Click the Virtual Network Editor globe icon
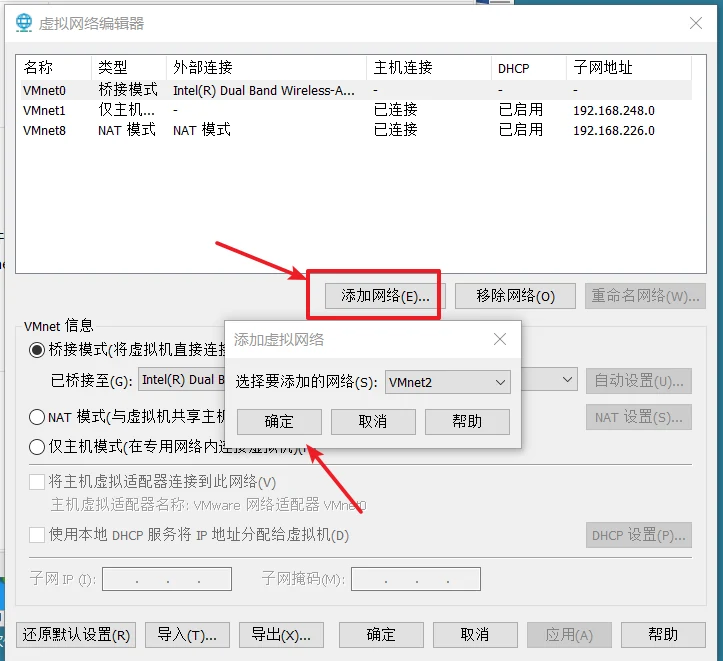 [24, 23]
